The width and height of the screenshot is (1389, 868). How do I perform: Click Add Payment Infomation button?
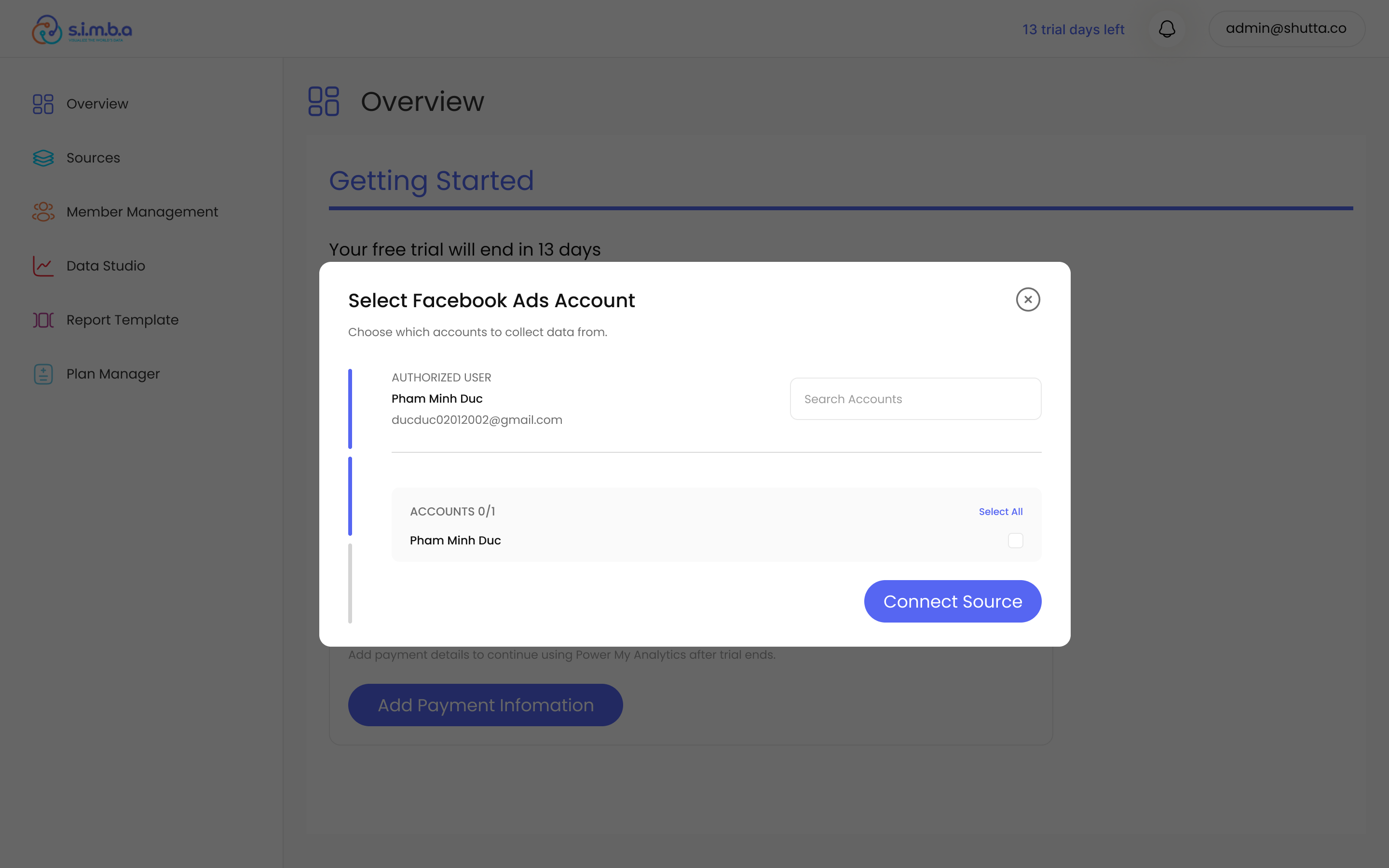click(x=486, y=705)
